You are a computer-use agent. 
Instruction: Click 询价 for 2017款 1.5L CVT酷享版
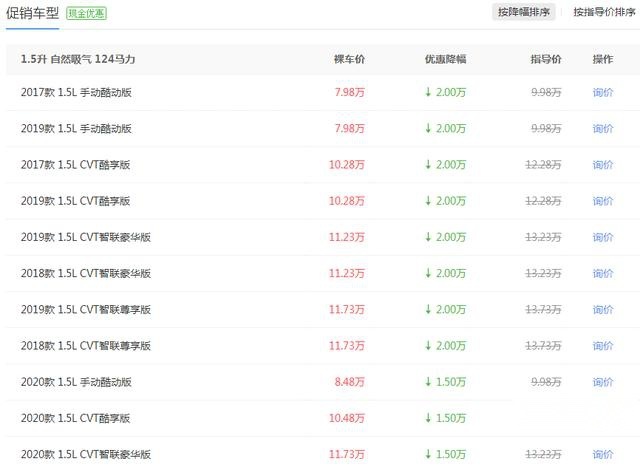(x=603, y=165)
